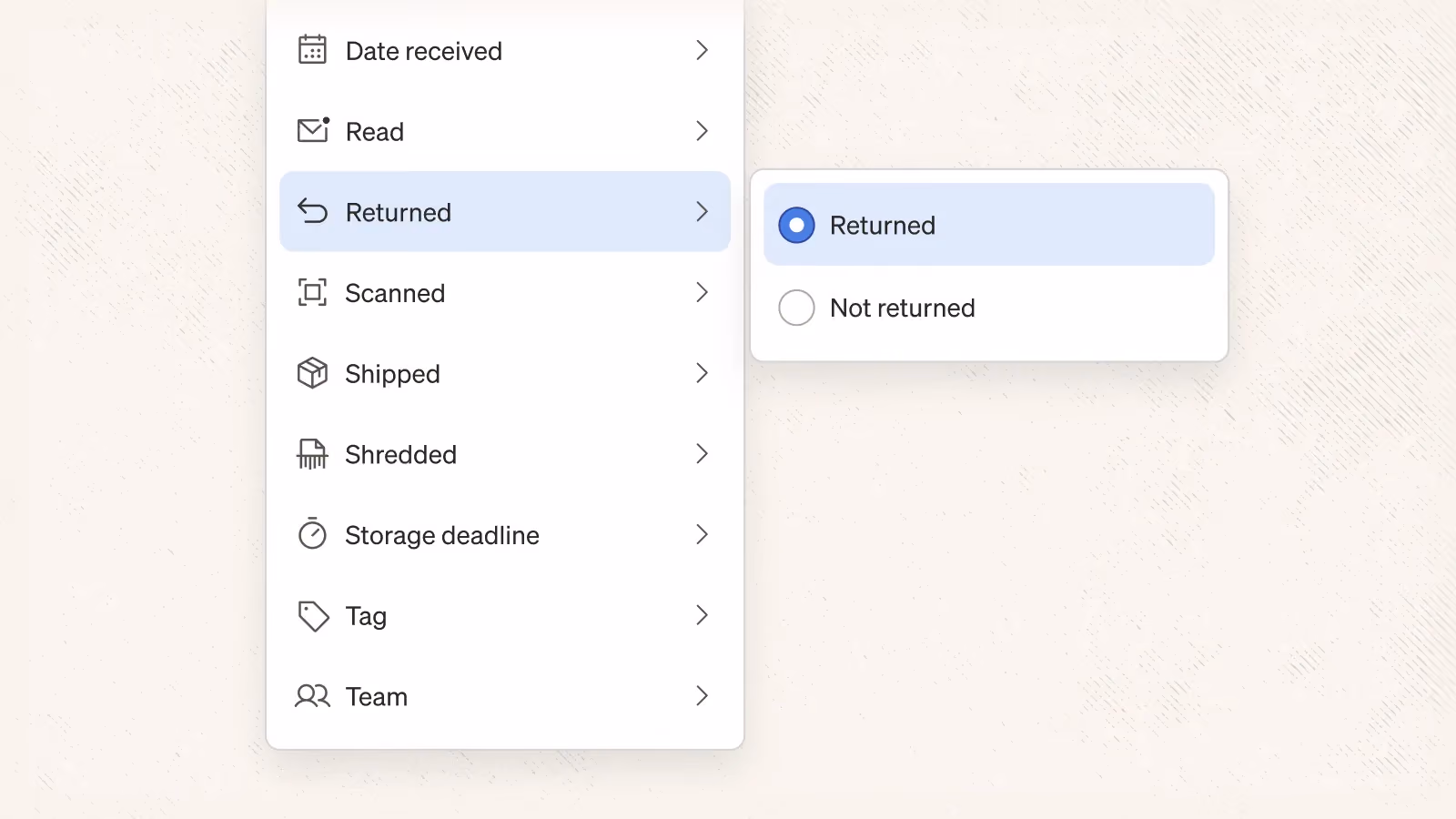Open the Read filter menu item
Screen dimensions: 1456x819
point(505,131)
